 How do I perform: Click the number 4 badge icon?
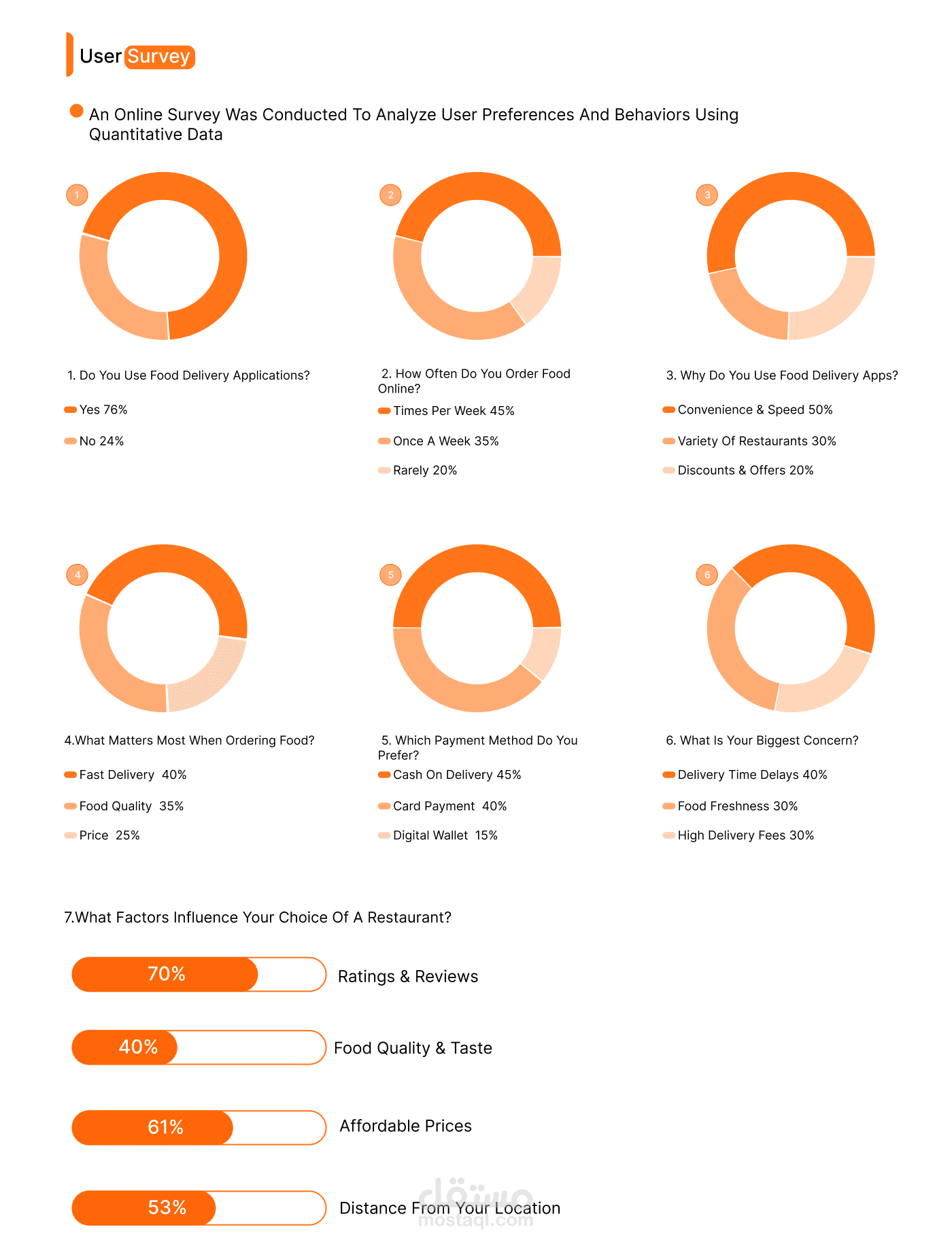(77, 575)
